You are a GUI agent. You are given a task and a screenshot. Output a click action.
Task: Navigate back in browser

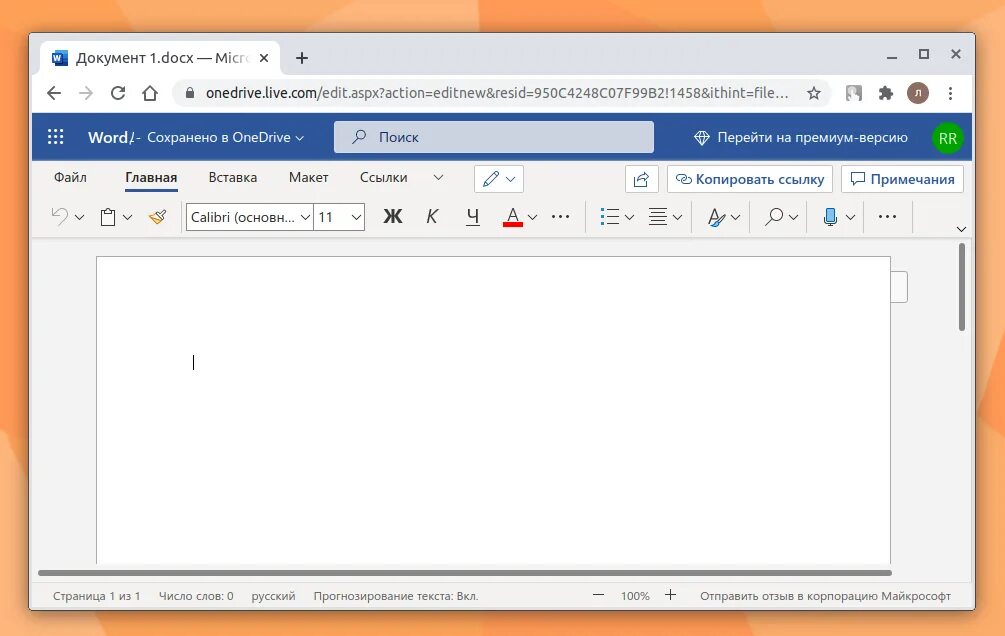pyautogui.click(x=54, y=94)
